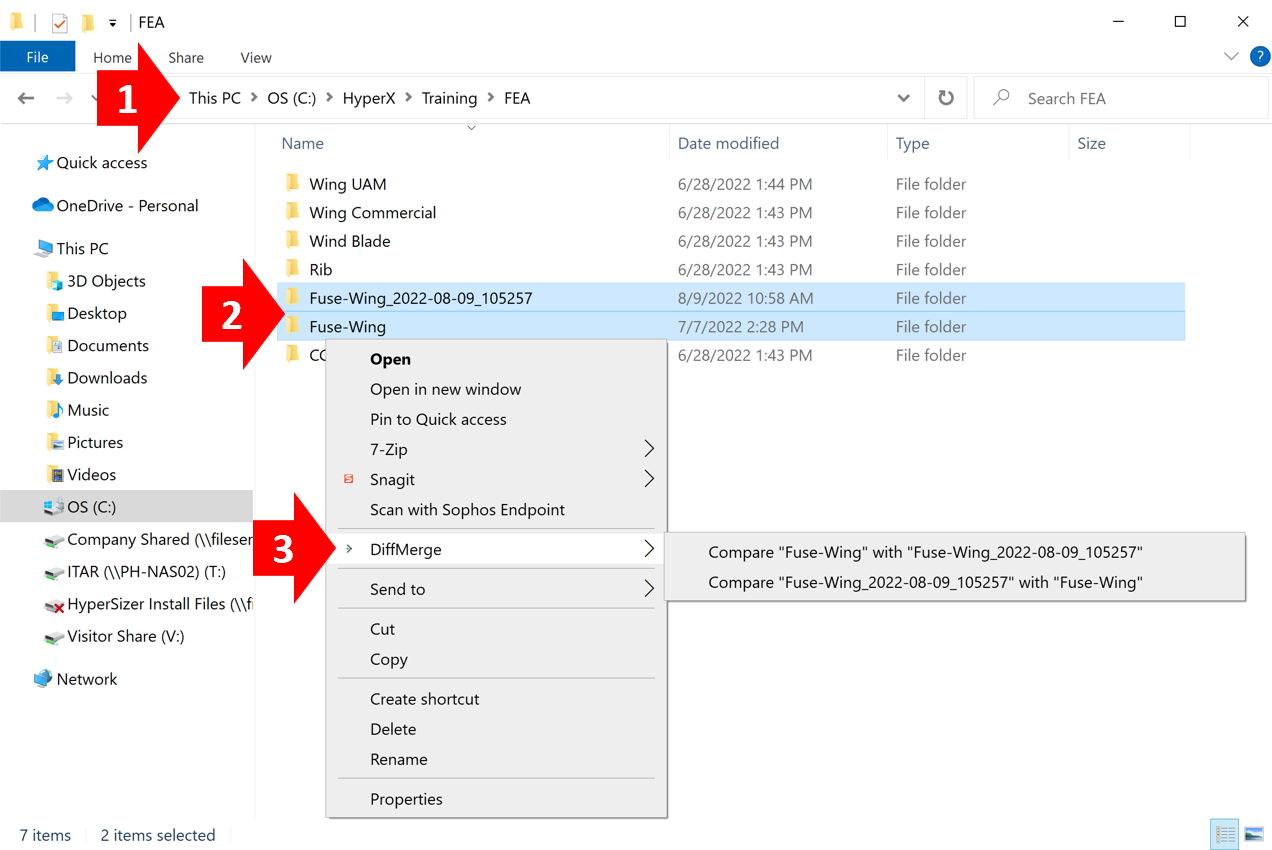Image resolution: width=1272 pixels, height=850 pixels.
Task: Select the Wing Commercial folder
Action: point(730,212)
